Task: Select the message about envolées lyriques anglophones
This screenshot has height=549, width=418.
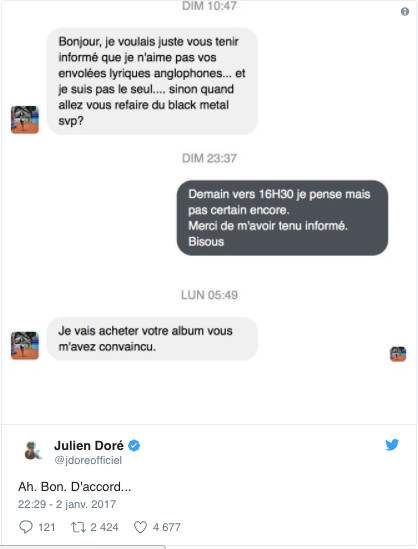Action: point(152,81)
